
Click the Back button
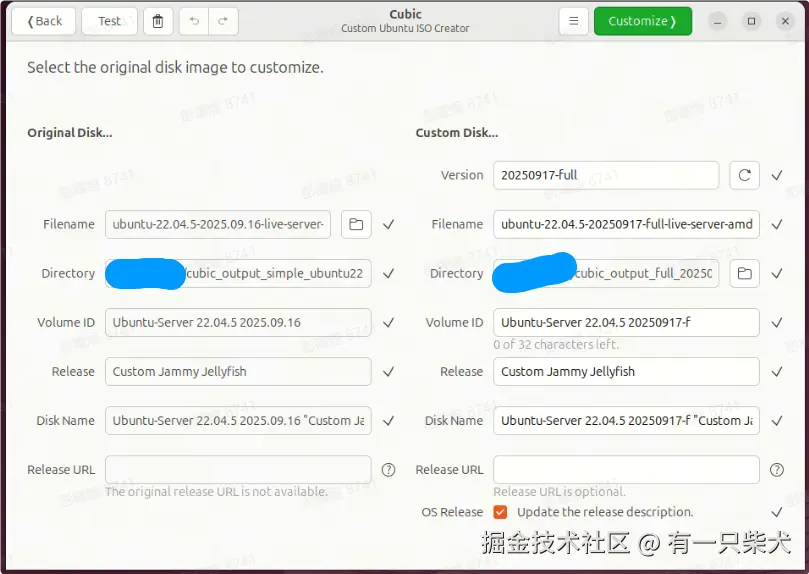click(x=44, y=21)
